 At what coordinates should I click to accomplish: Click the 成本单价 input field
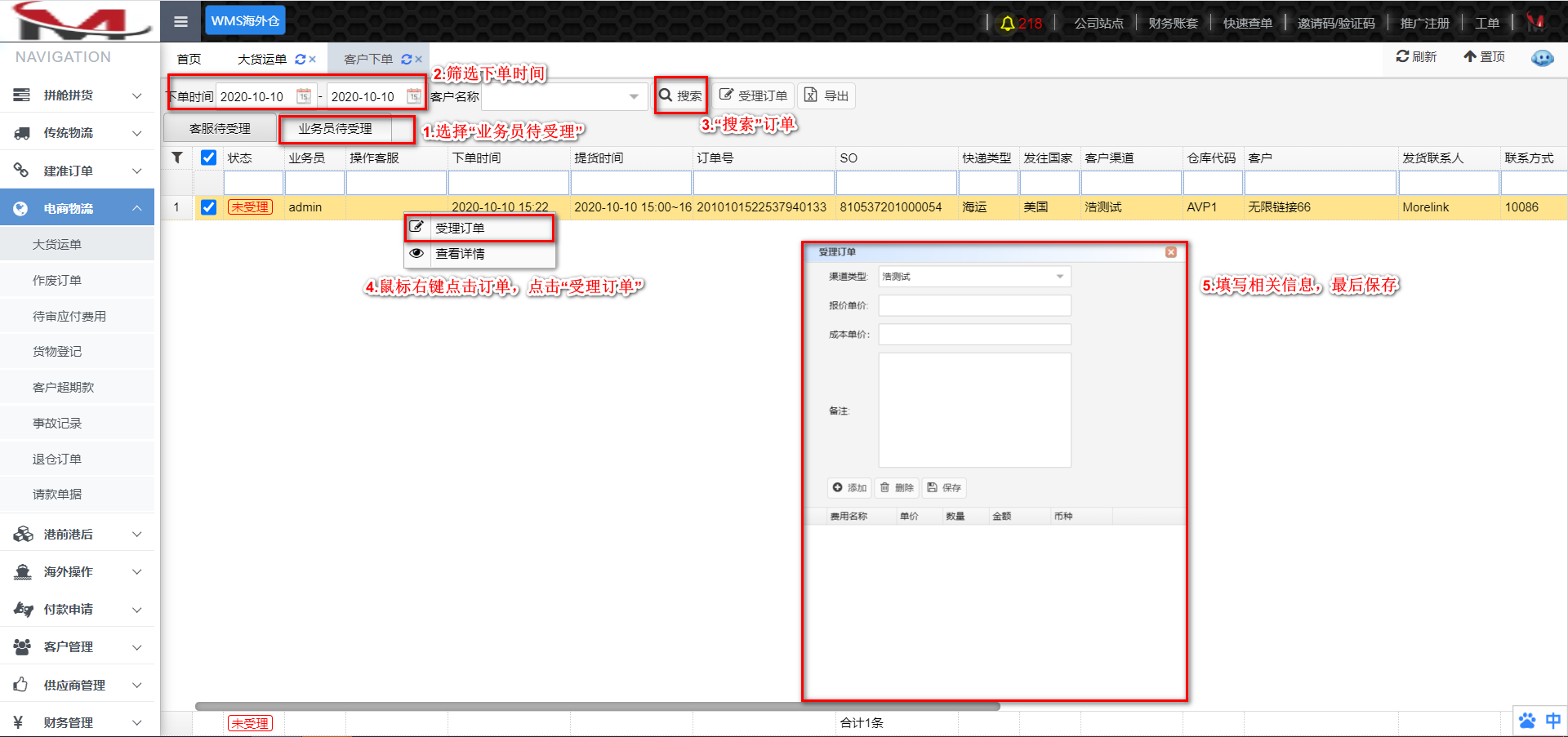[x=974, y=335]
